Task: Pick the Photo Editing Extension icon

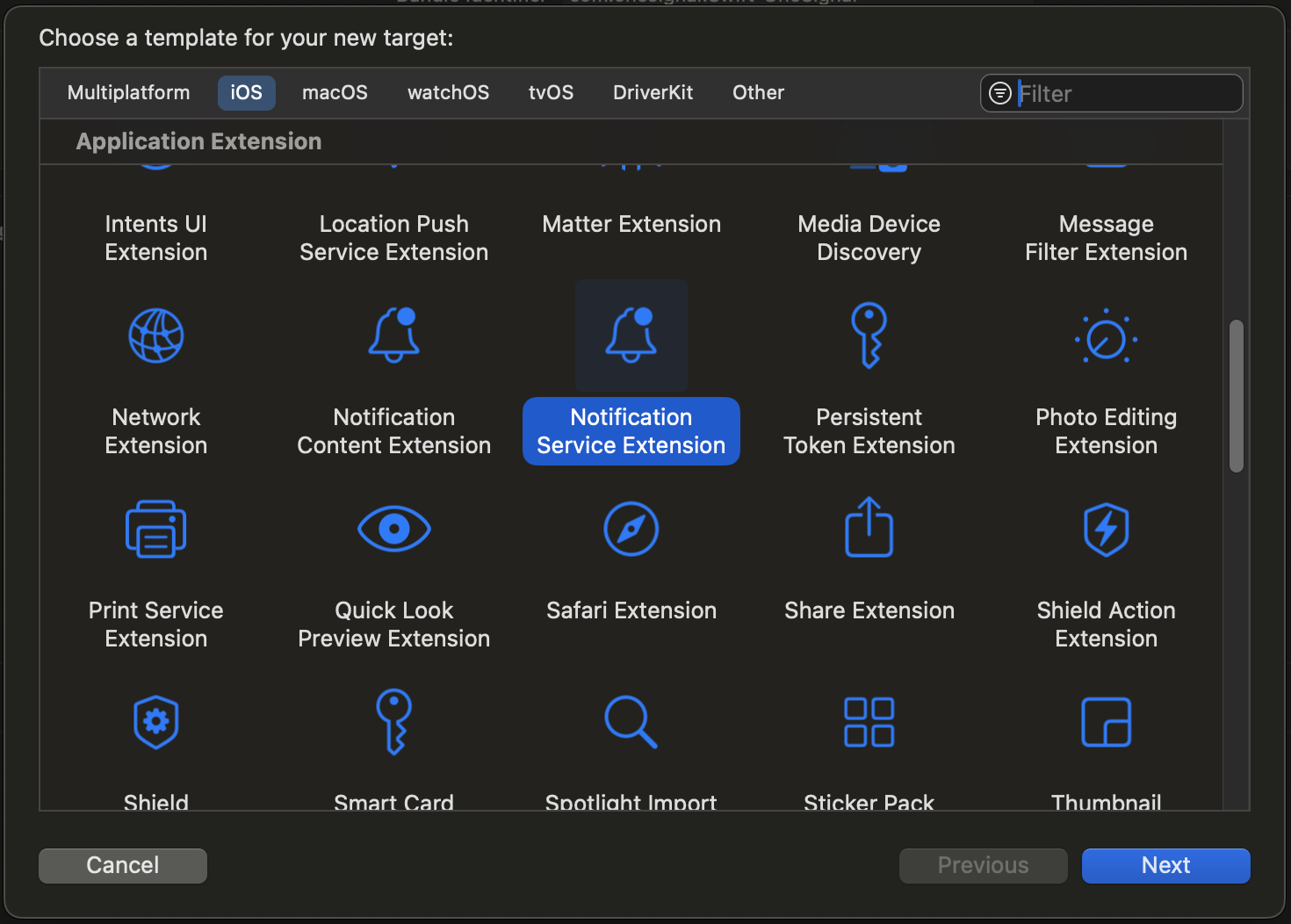Action: (1106, 336)
